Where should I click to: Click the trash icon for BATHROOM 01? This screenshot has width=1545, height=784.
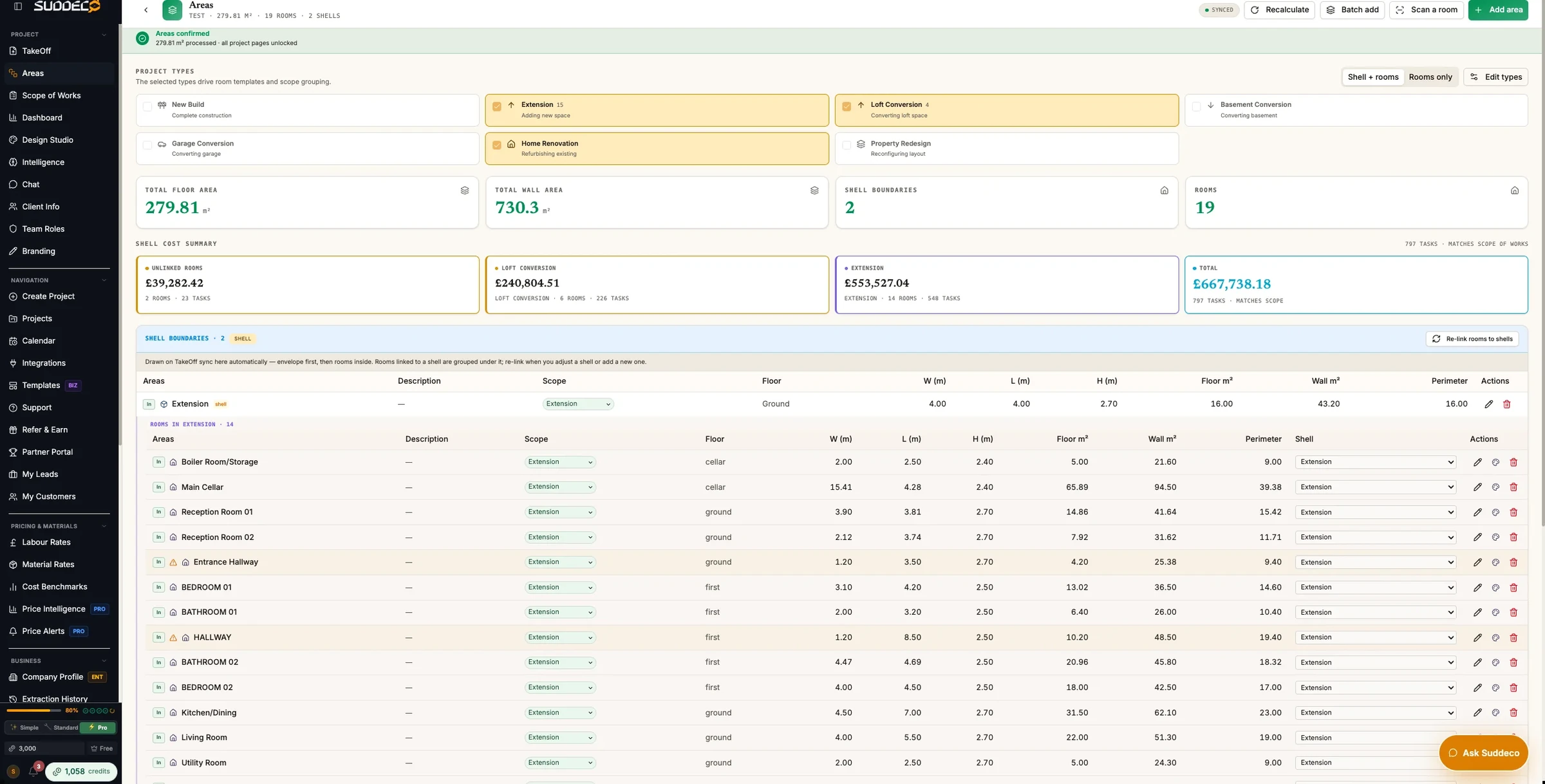pos(1513,612)
